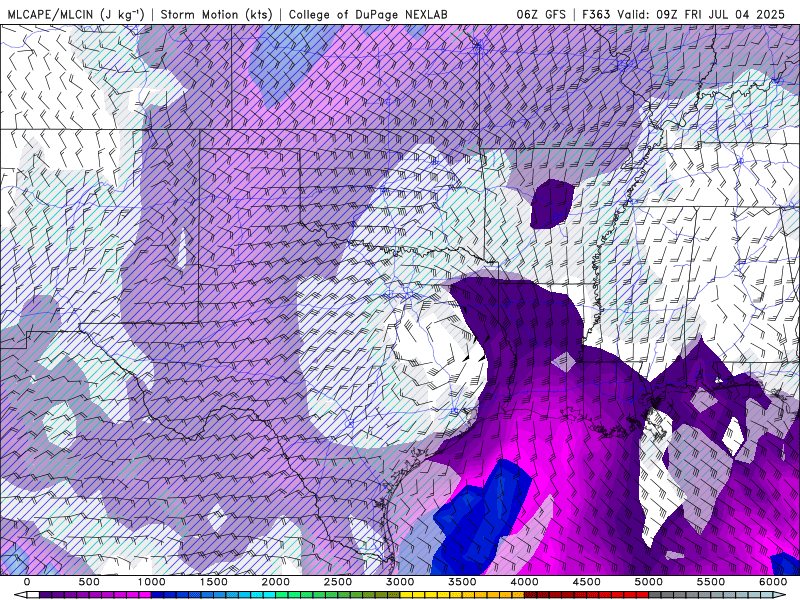Click the 0 value on the color scale
This screenshot has width=800, height=600.
pos(27,582)
